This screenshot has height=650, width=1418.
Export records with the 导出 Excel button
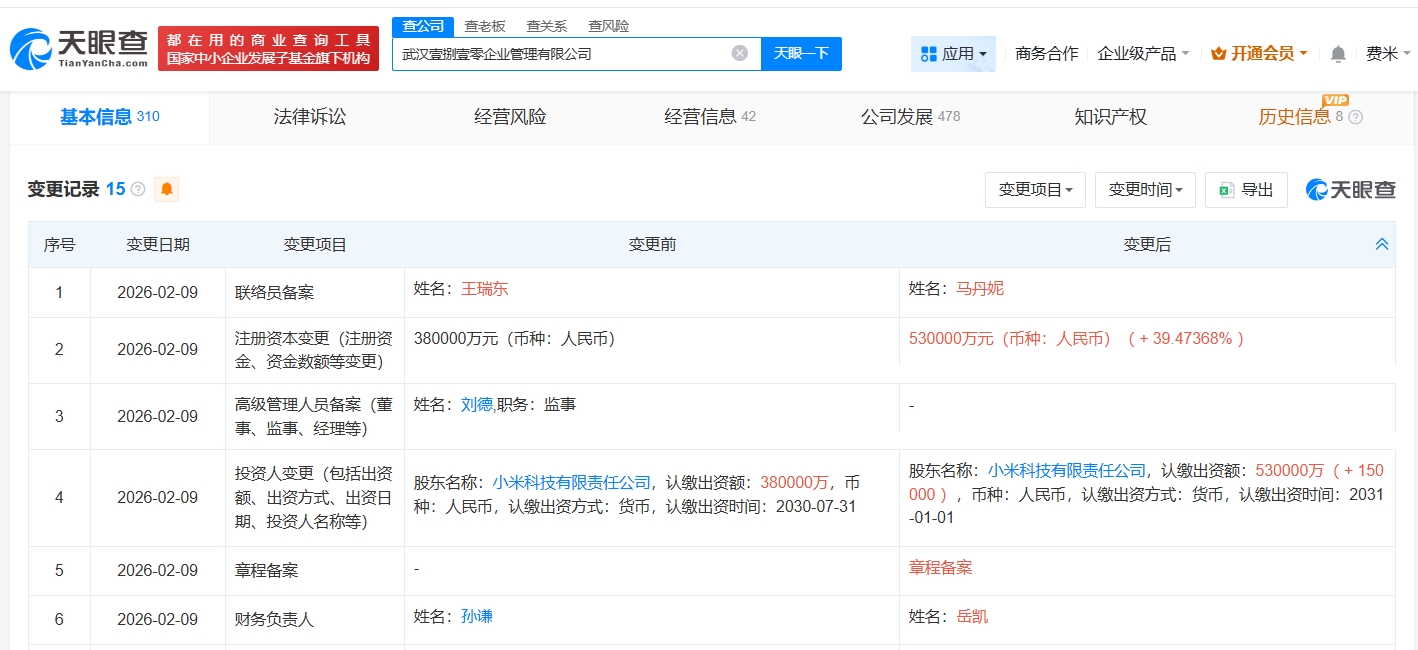click(x=1246, y=190)
